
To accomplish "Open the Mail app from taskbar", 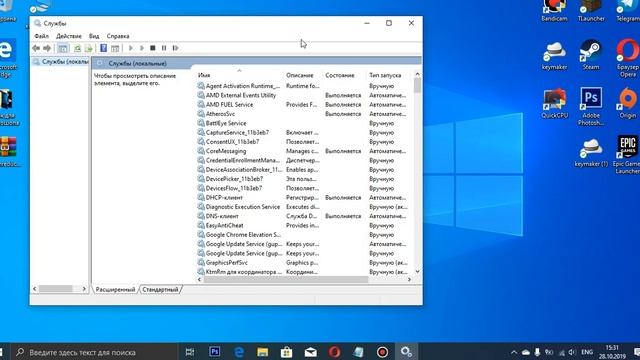I will (x=311, y=352).
